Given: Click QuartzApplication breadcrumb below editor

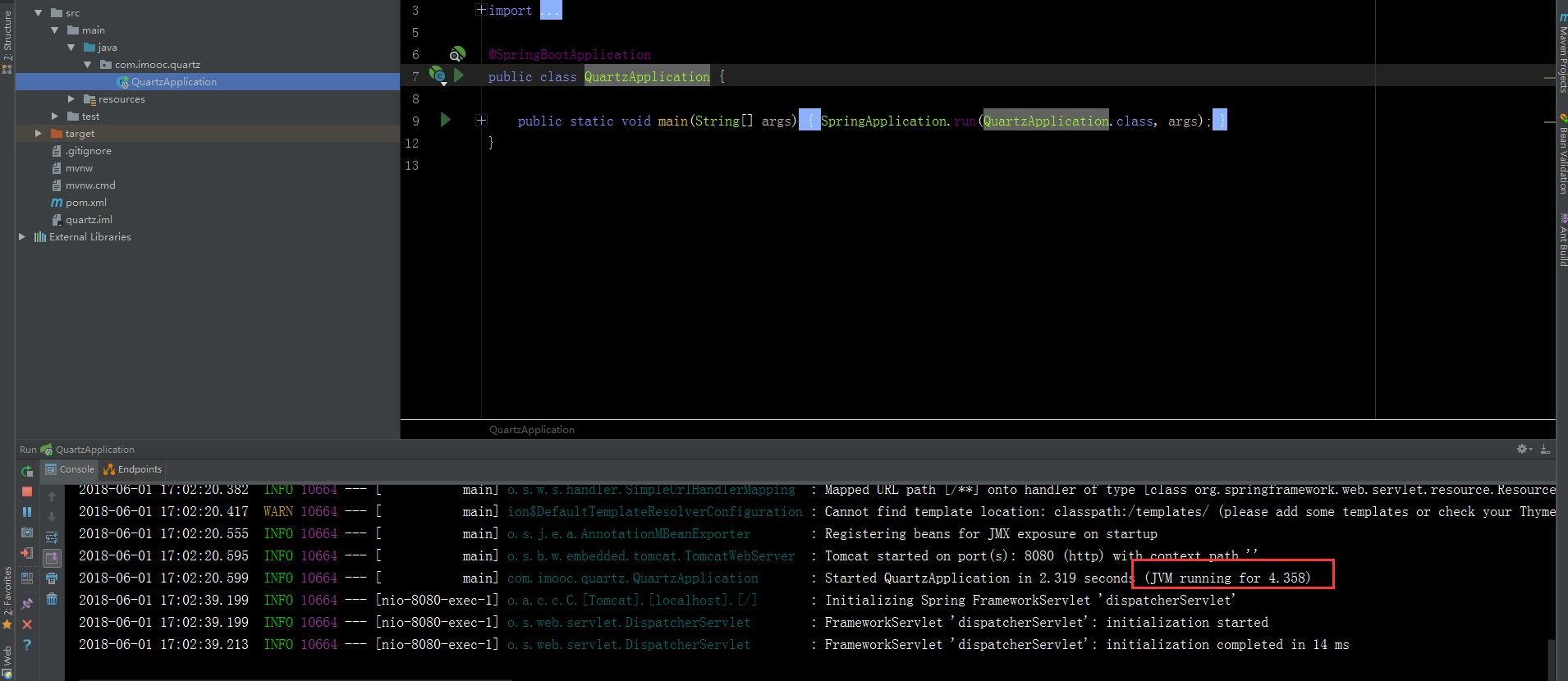Looking at the screenshot, I should (532, 430).
